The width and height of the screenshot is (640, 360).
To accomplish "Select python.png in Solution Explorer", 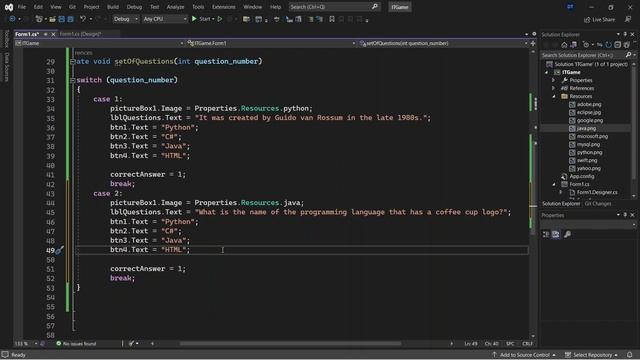I will (589, 152).
